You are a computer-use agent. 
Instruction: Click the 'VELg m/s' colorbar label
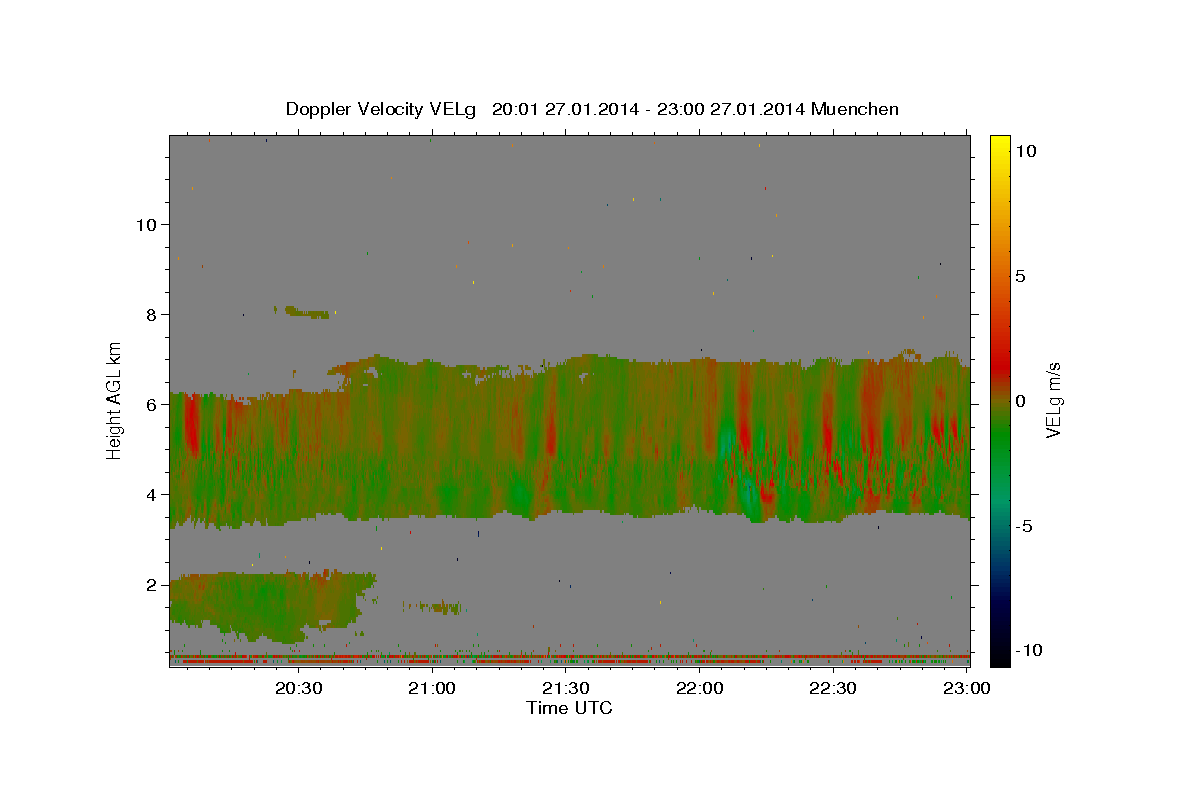(x=1053, y=400)
